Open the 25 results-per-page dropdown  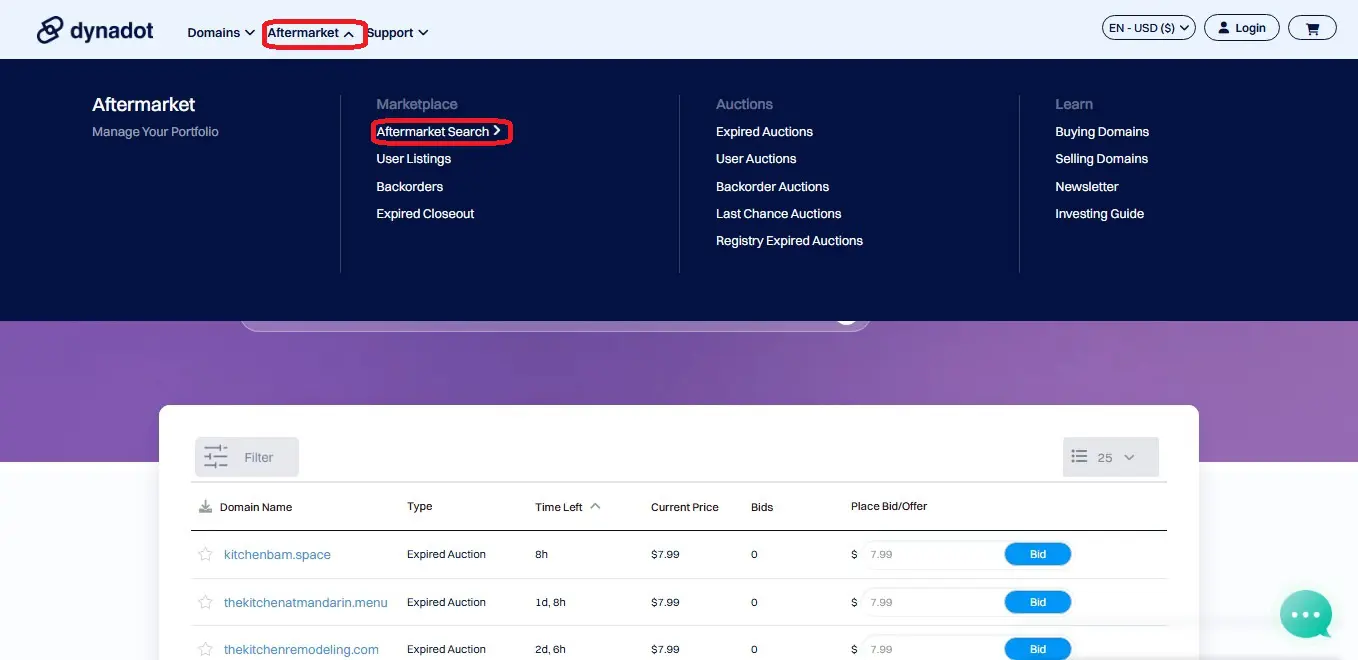pos(1111,457)
